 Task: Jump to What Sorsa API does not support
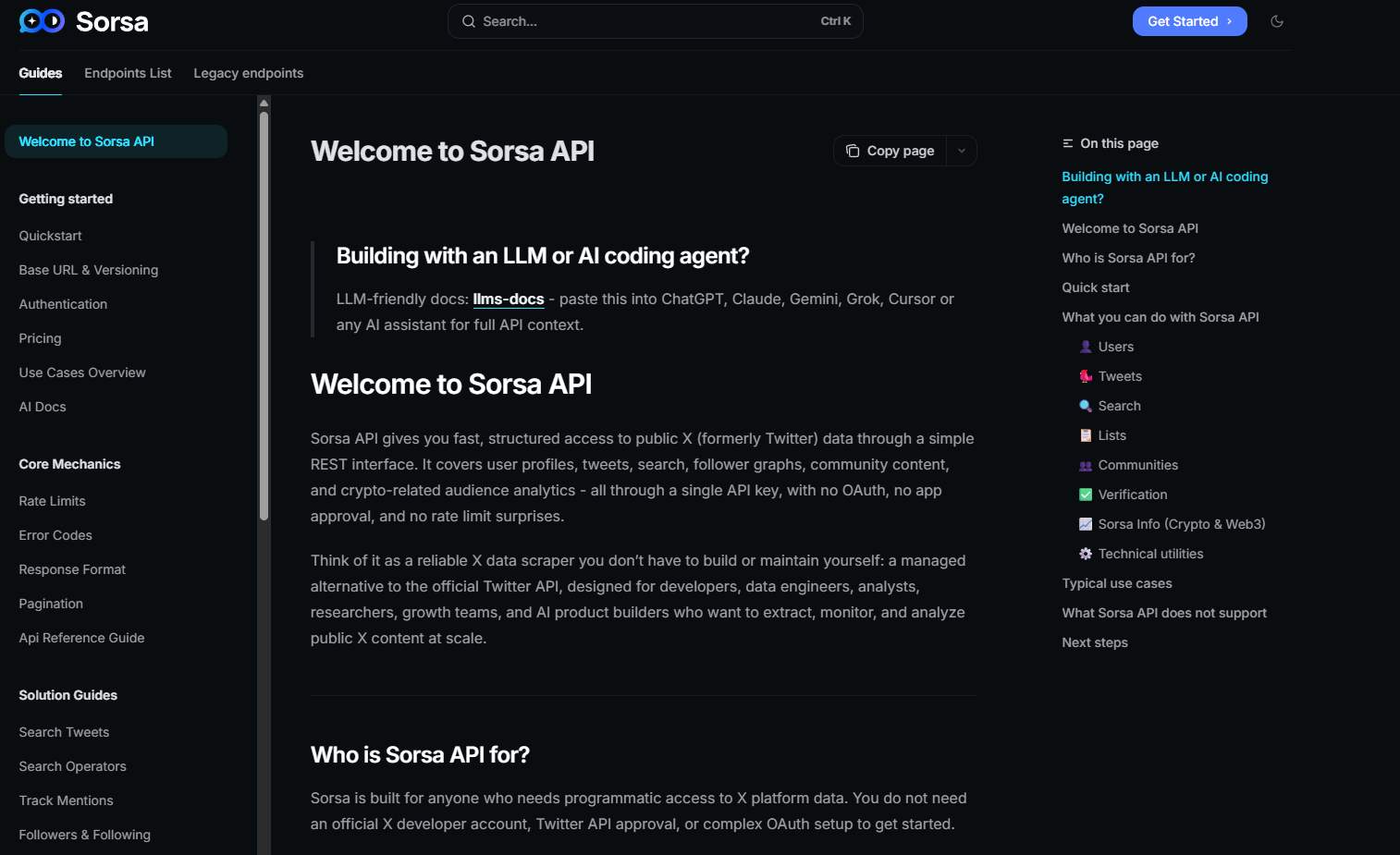pos(1164,613)
